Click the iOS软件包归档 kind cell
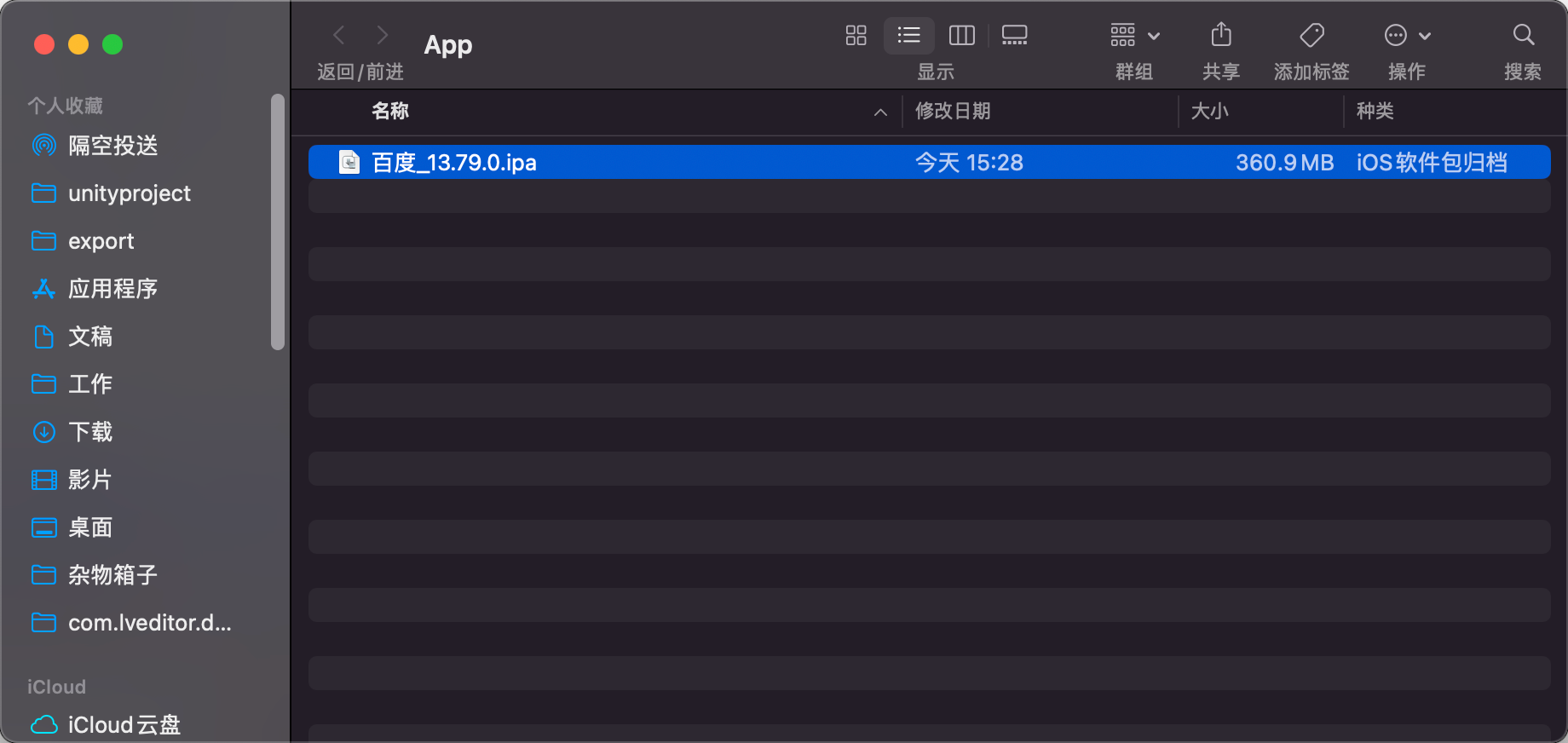The height and width of the screenshot is (743, 1568). (1432, 162)
